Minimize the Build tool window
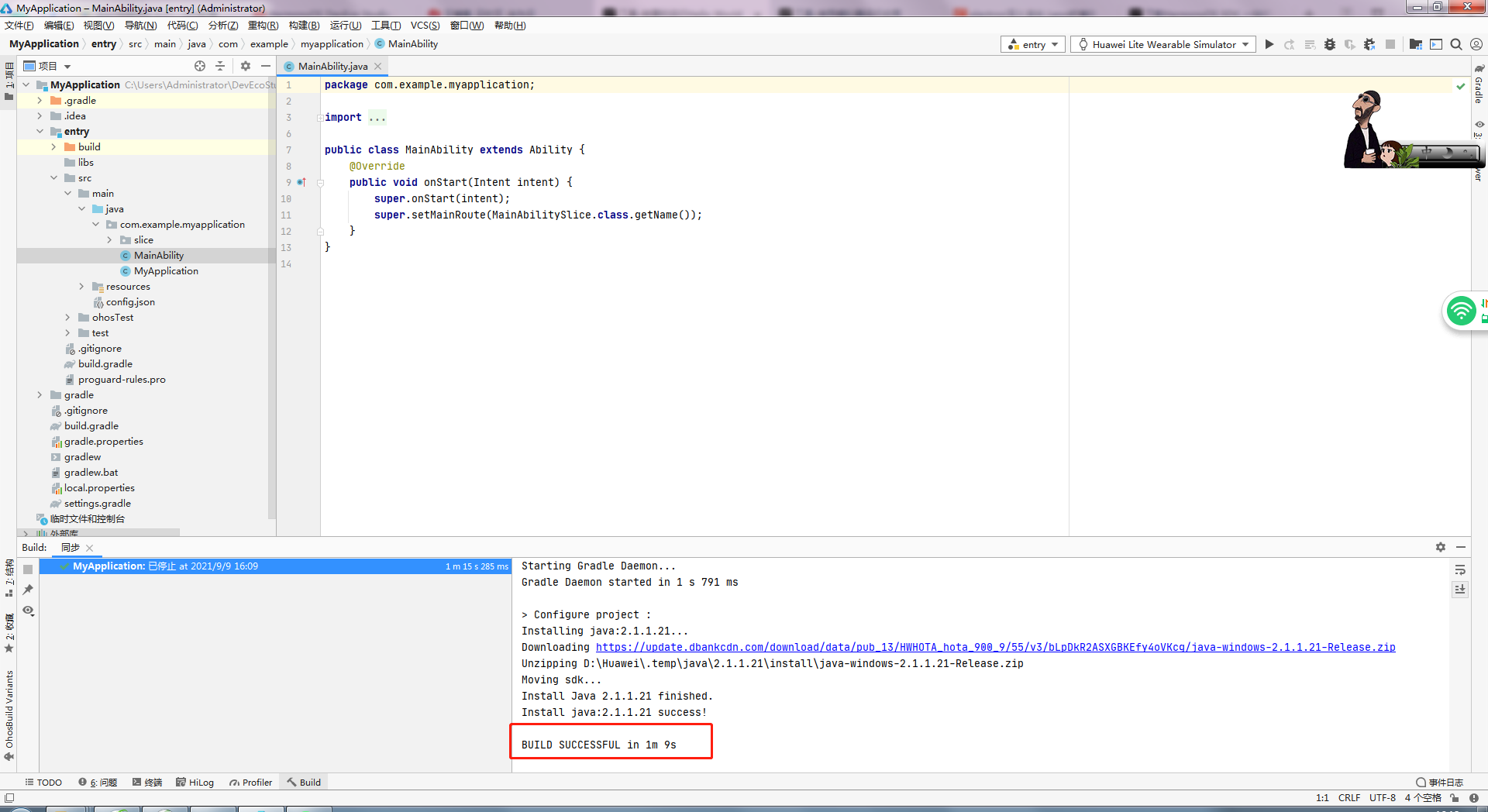Screen dimensions: 1488x812 click(1461, 547)
